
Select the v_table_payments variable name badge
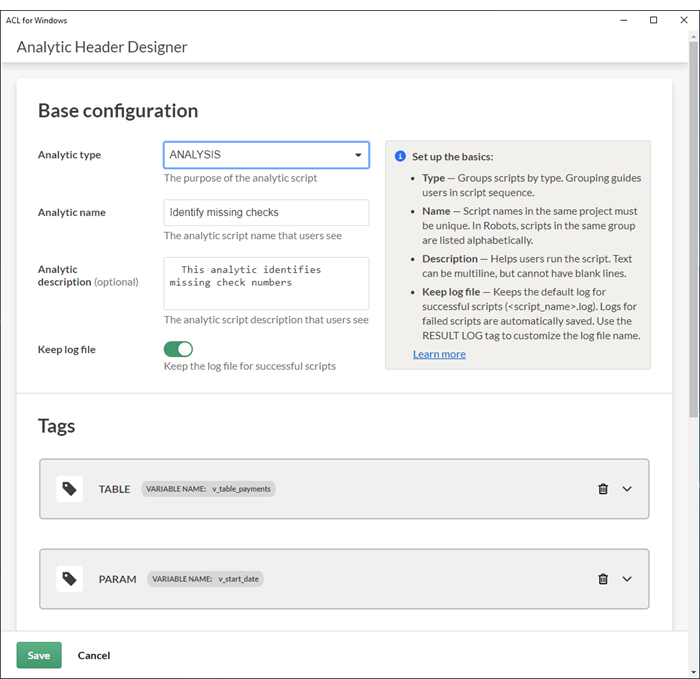click(208, 489)
